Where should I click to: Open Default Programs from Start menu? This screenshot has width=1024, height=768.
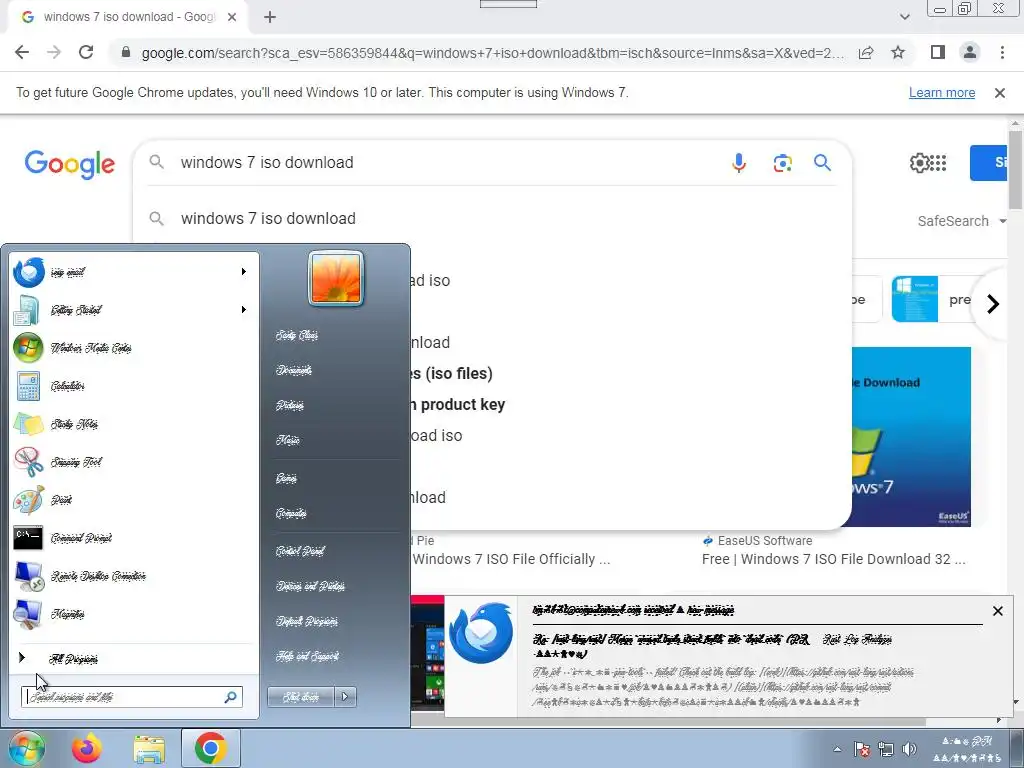(x=307, y=621)
